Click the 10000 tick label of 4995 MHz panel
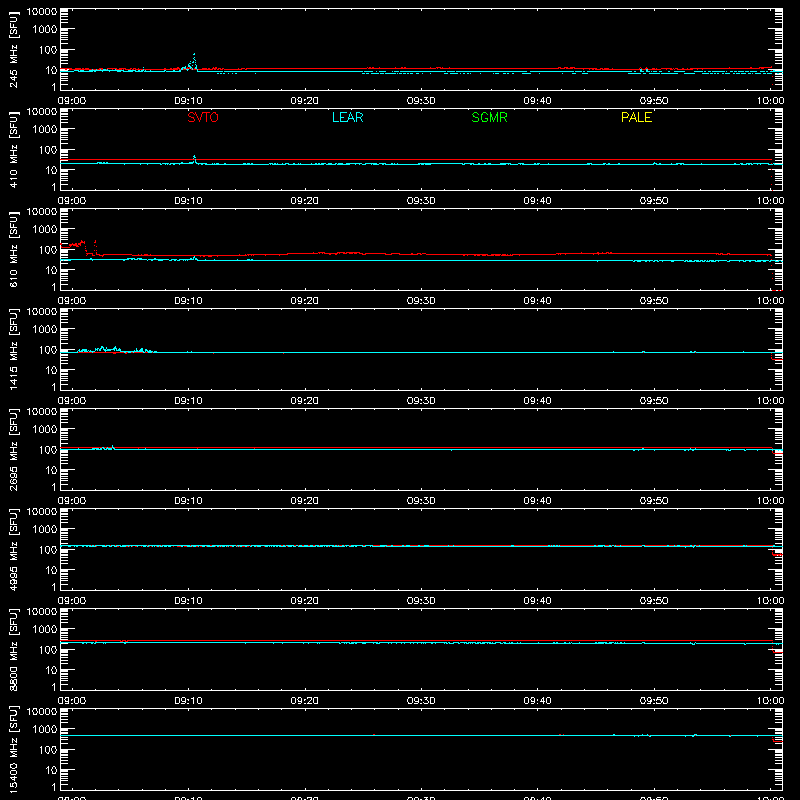Screen dimensions: 800x800 [42, 512]
